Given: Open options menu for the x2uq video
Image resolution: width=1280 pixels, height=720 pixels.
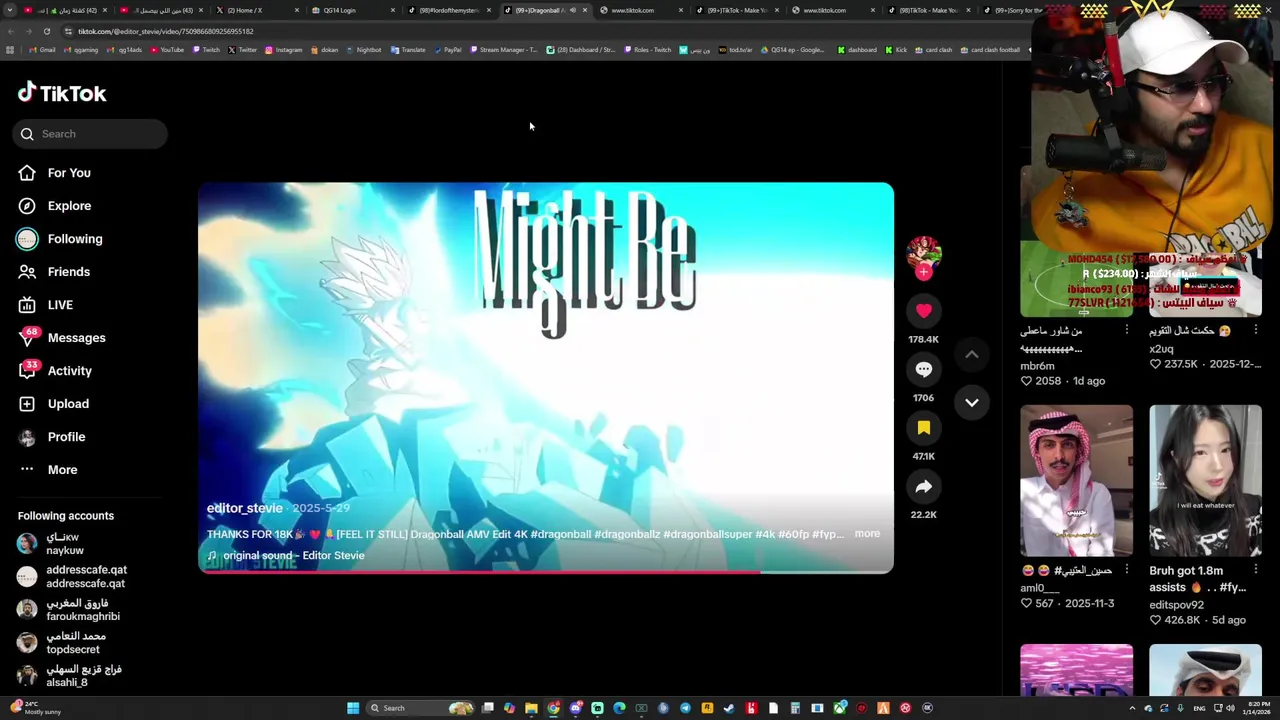Looking at the screenshot, I should 1255,330.
